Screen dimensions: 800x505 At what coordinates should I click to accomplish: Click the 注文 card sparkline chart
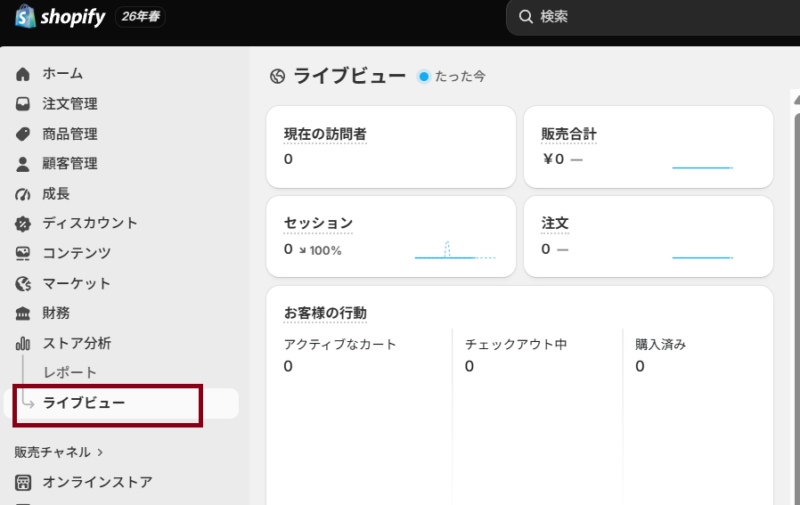coord(703,258)
